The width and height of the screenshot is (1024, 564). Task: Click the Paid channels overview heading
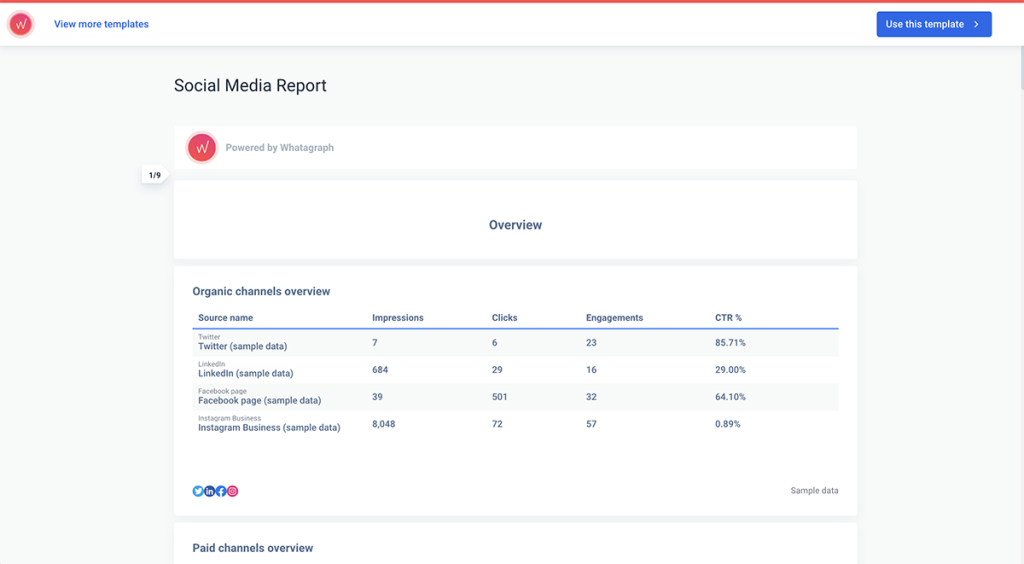(252, 548)
